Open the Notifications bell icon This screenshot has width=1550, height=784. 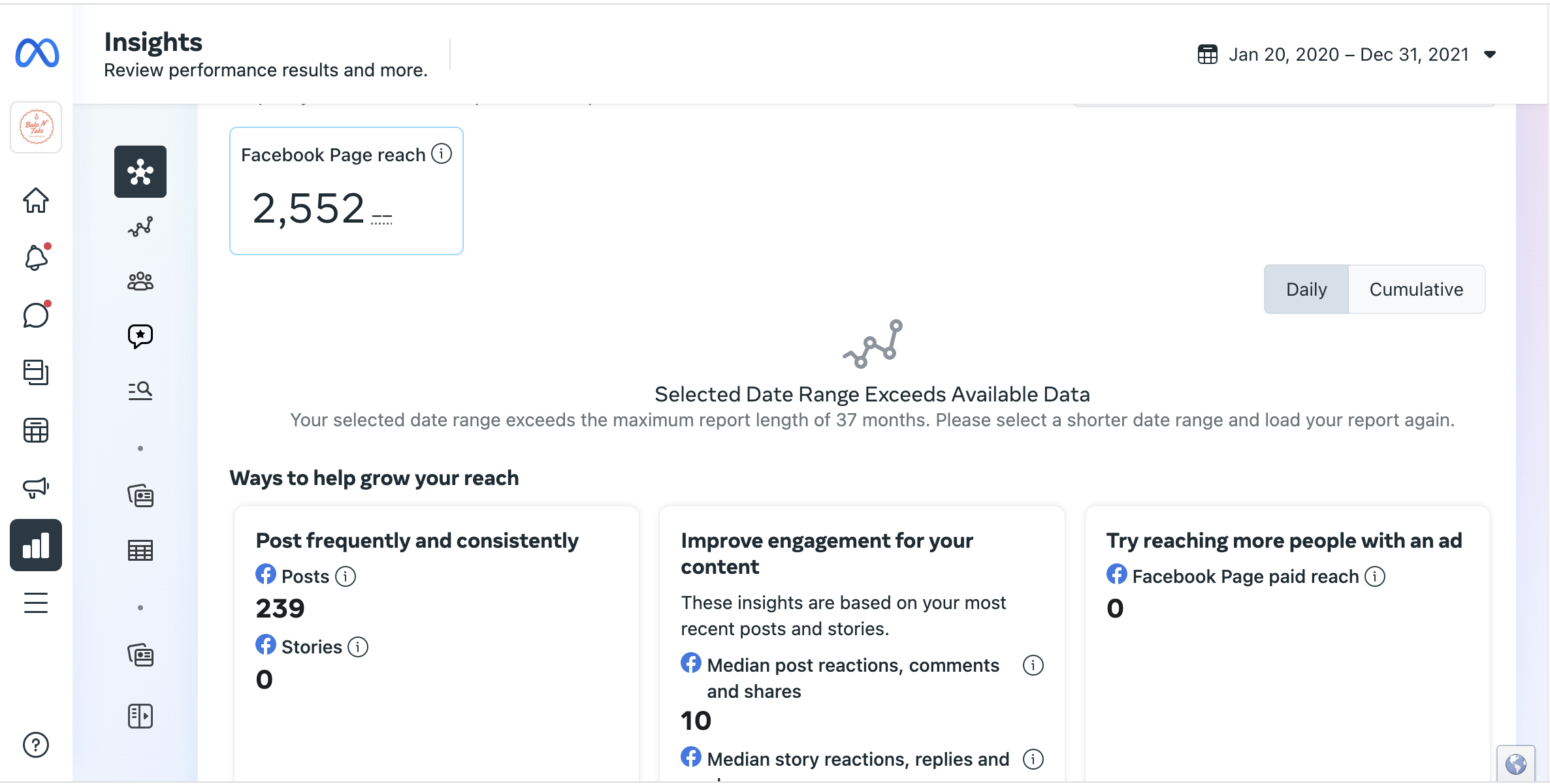36,258
